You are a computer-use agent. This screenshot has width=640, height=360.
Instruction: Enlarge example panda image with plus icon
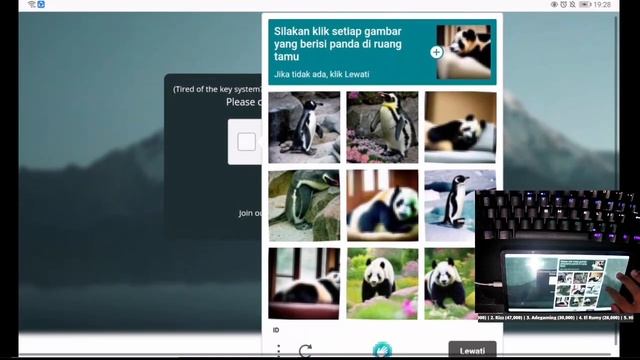(436, 52)
